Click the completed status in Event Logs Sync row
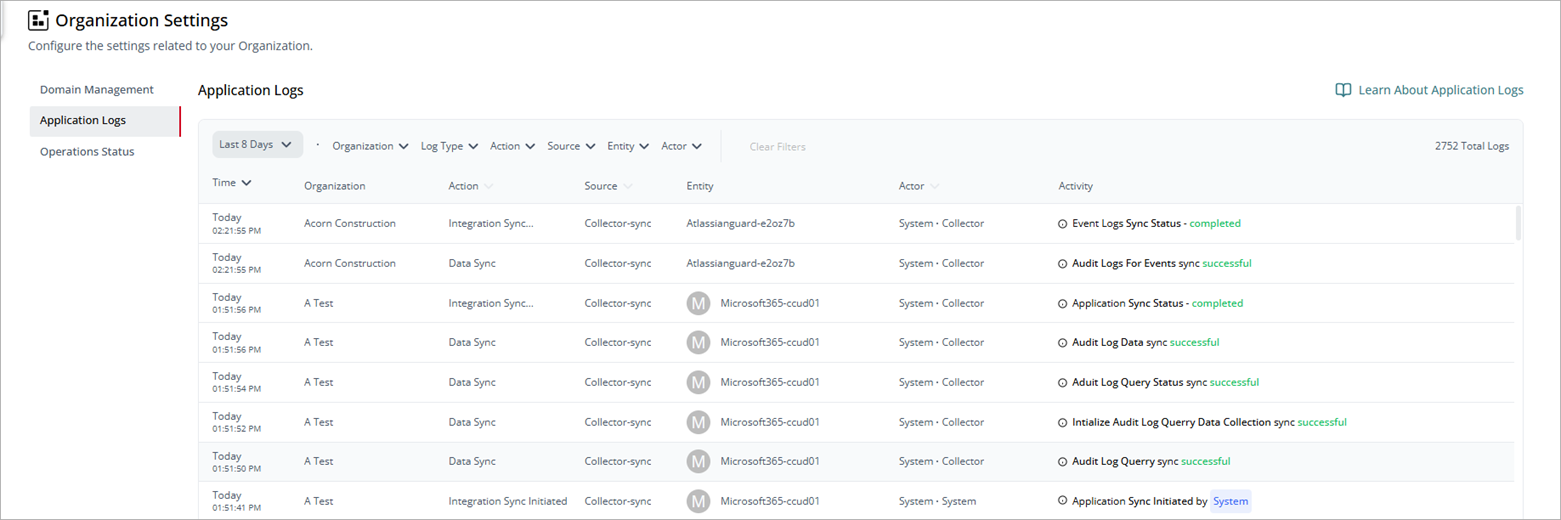1561x520 pixels. pos(1215,223)
